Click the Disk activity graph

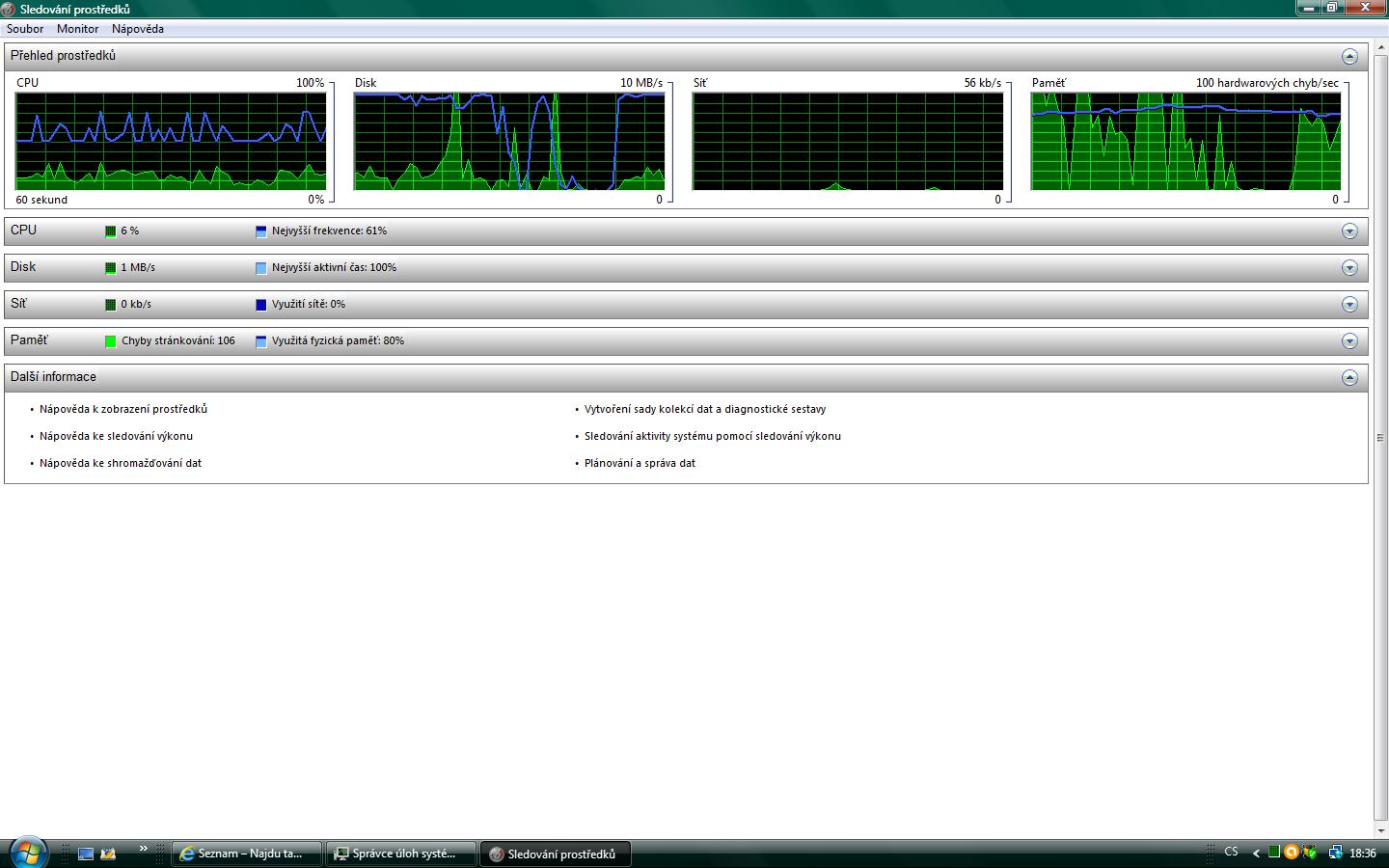[509, 141]
